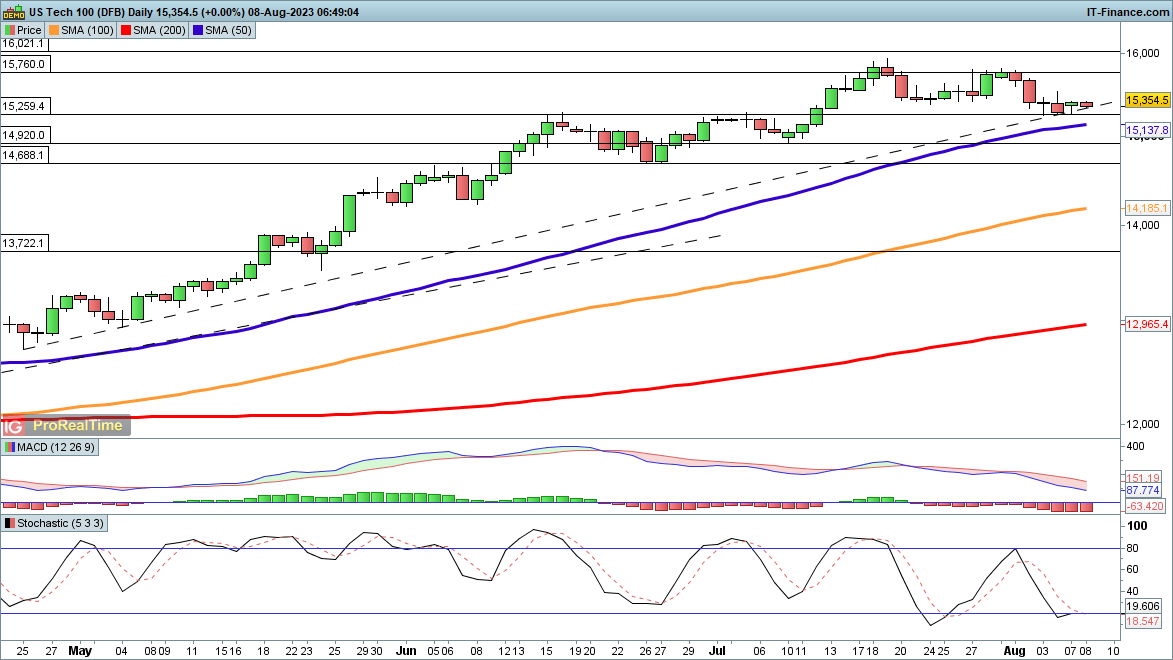Viewport: 1173px width, 660px height.
Task: Click the 16,021.1 horizontal level label
Action: [x=23, y=43]
